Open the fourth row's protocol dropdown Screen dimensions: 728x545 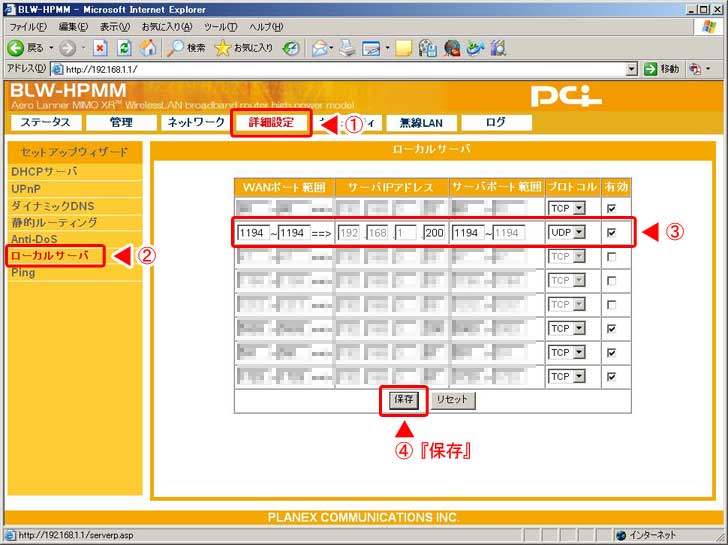click(567, 281)
